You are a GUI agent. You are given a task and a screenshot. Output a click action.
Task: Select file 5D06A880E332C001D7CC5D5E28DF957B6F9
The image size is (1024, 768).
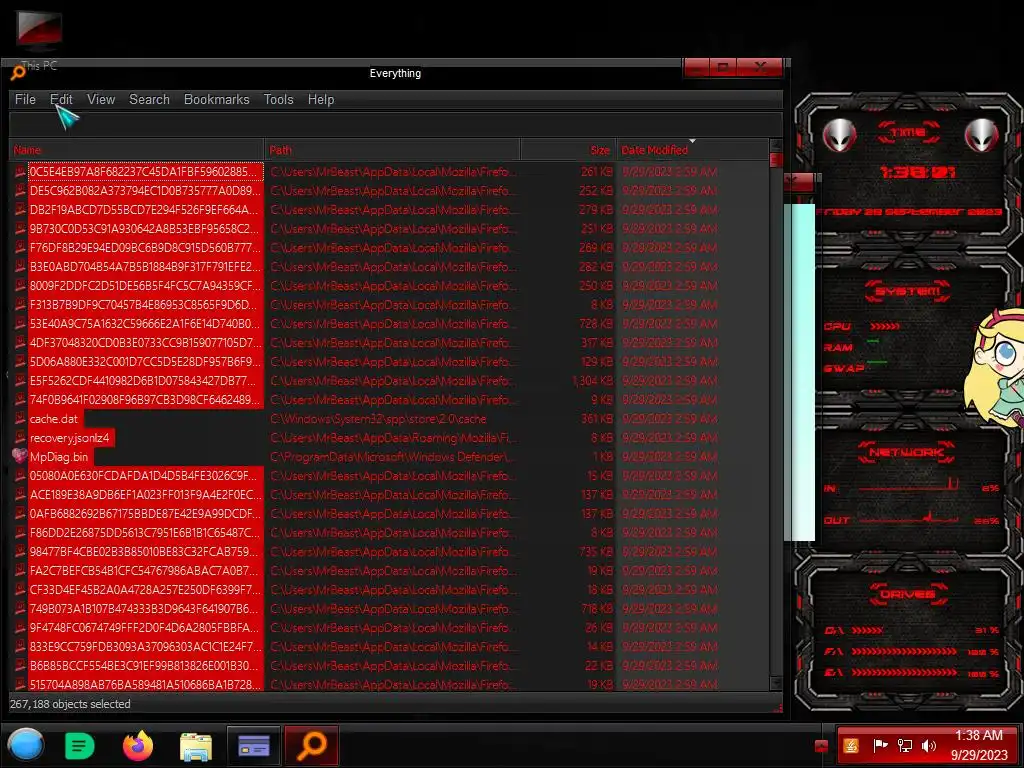tap(145, 361)
